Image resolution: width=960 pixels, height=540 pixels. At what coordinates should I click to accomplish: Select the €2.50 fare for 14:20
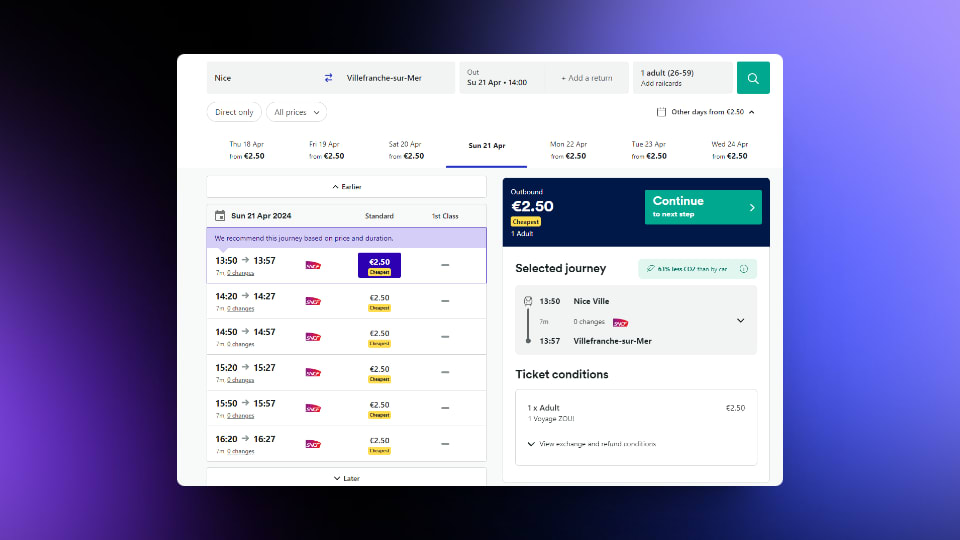coord(379,302)
